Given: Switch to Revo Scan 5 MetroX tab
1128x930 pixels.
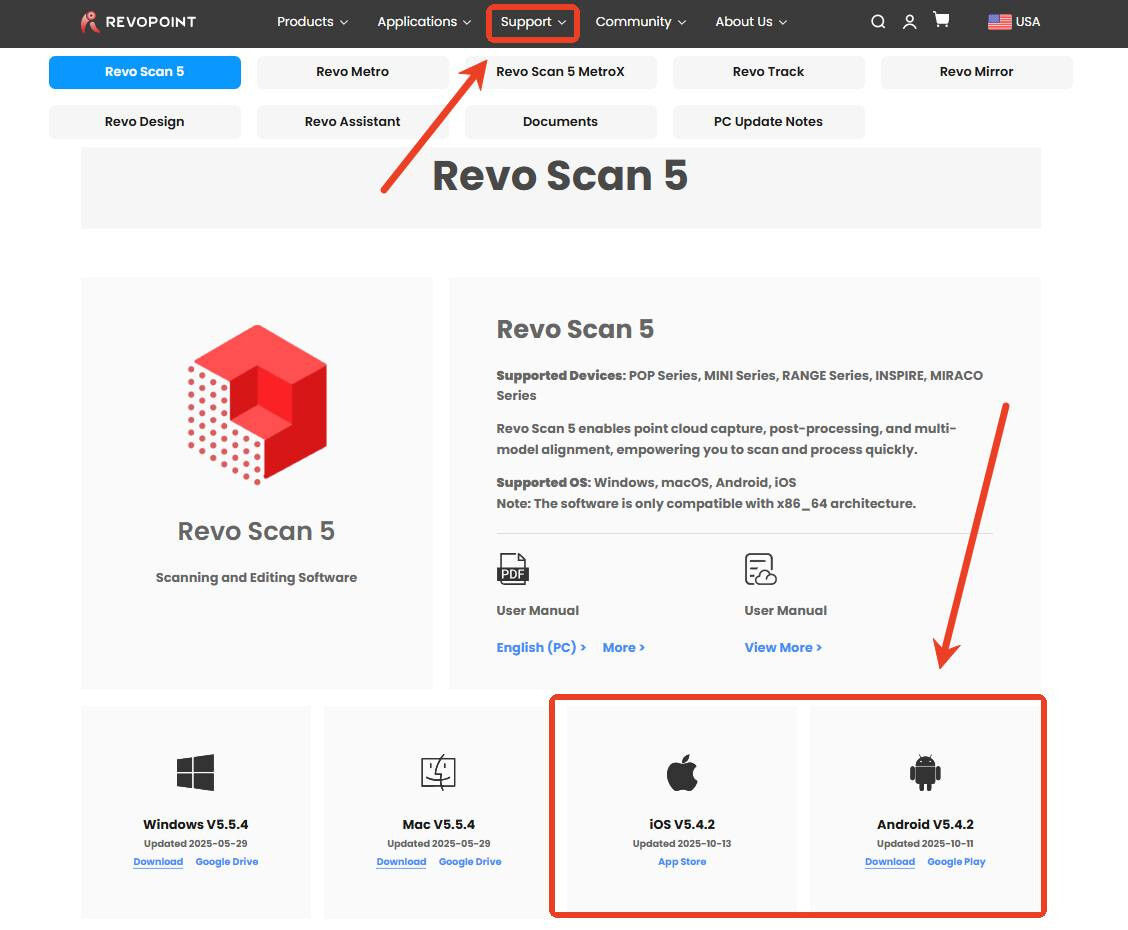Looking at the screenshot, I should pyautogui.click(x=560, y=72).
